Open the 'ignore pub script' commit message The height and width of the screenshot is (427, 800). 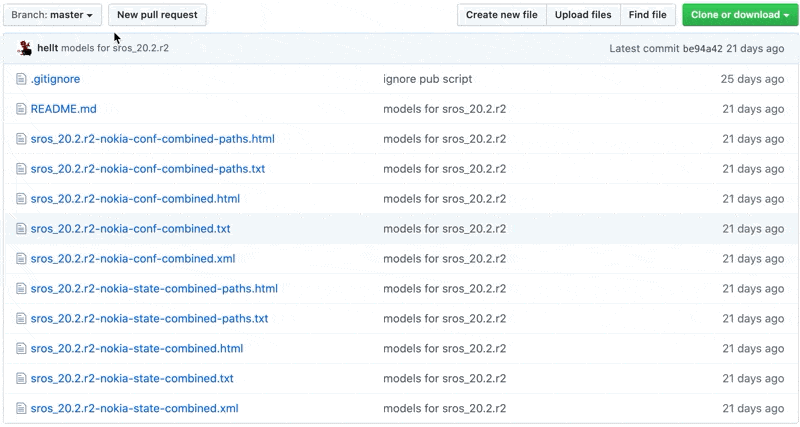point(428,79)
